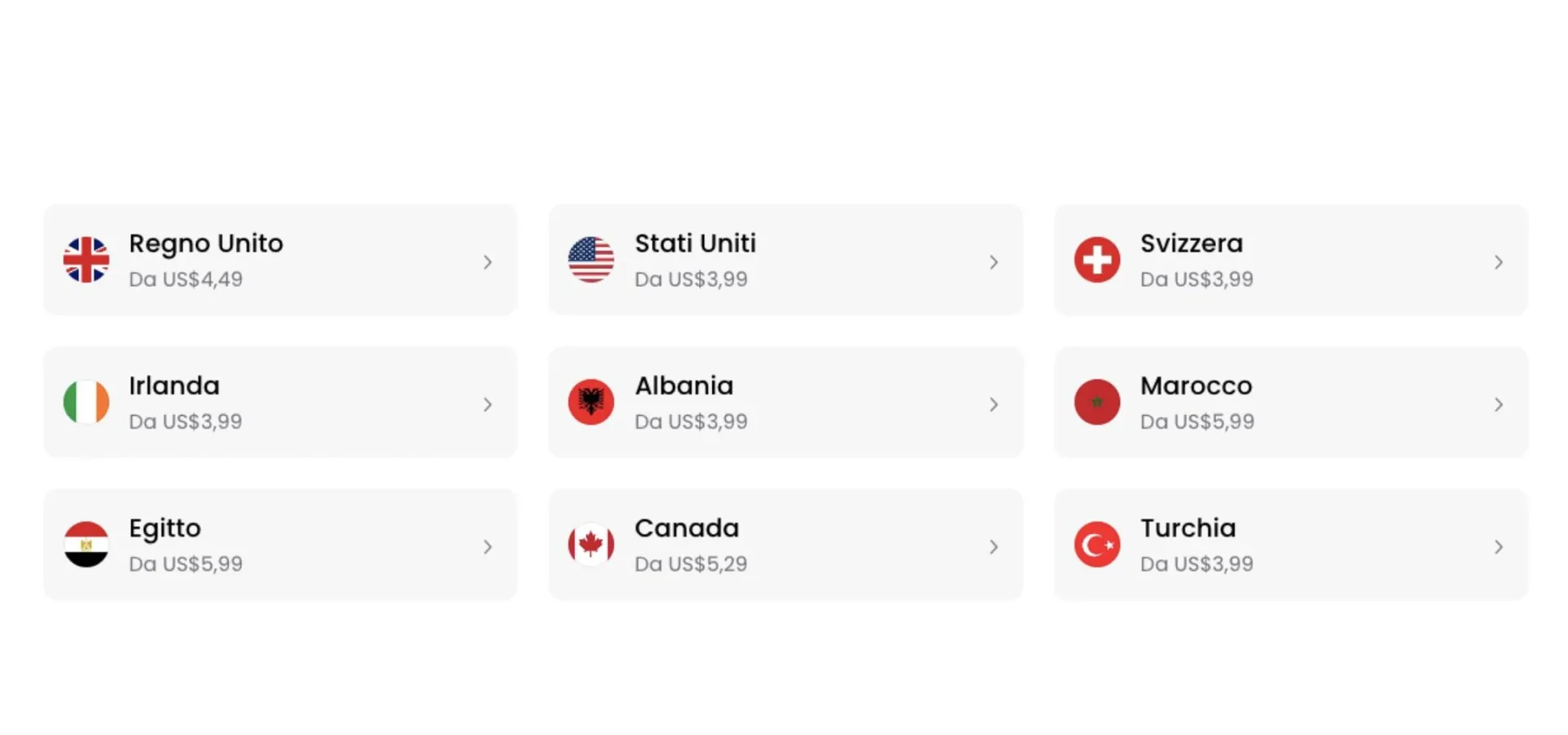Click the United Kingdom flag icon
Screen dimensions: 1568x735
point(86,260)
